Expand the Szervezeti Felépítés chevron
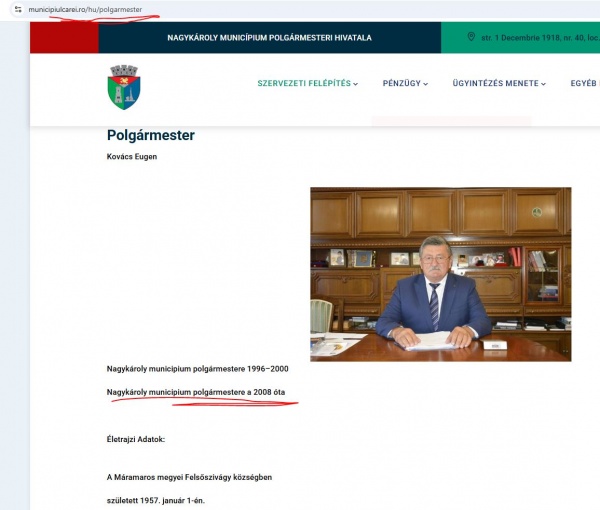Screen dimensions: 600x510 click(x=355, y=84)
